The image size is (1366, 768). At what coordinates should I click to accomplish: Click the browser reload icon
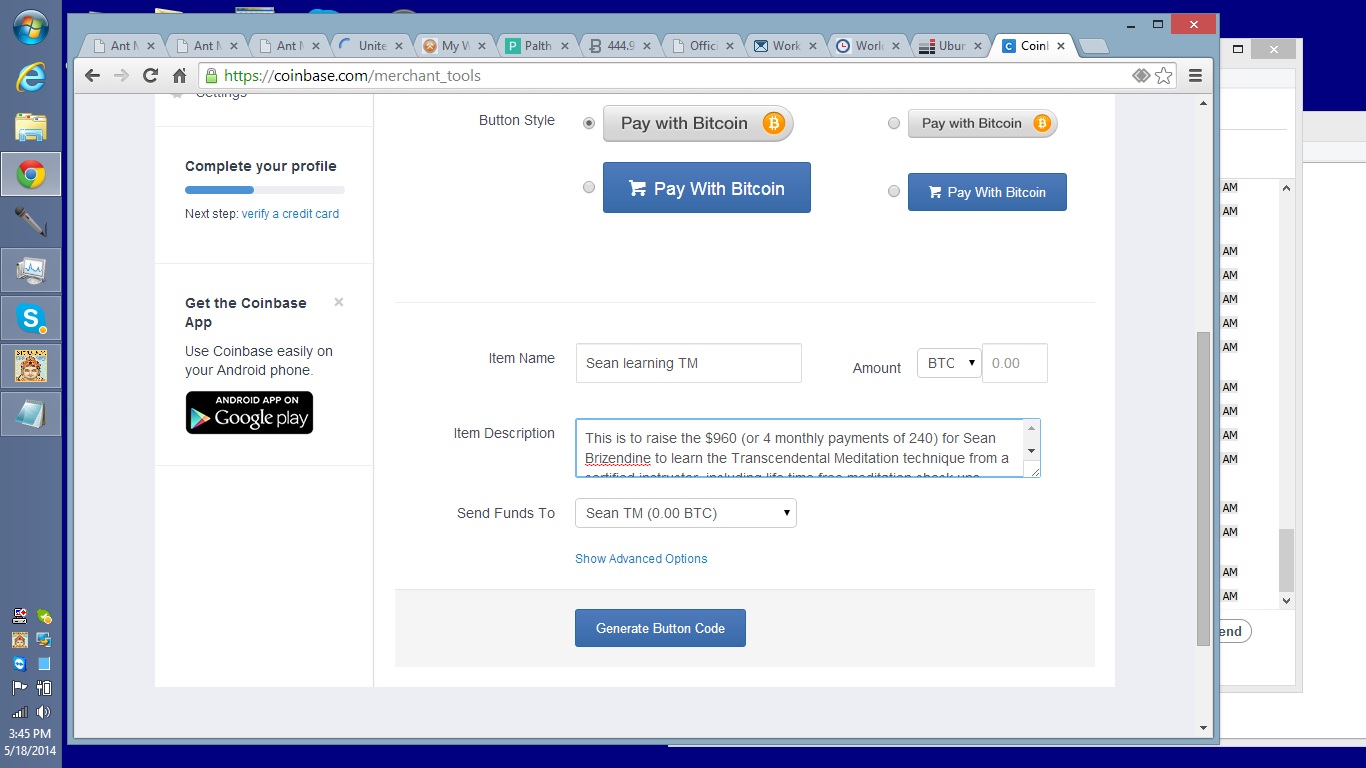pyautogui.click(x=151, y=76)
